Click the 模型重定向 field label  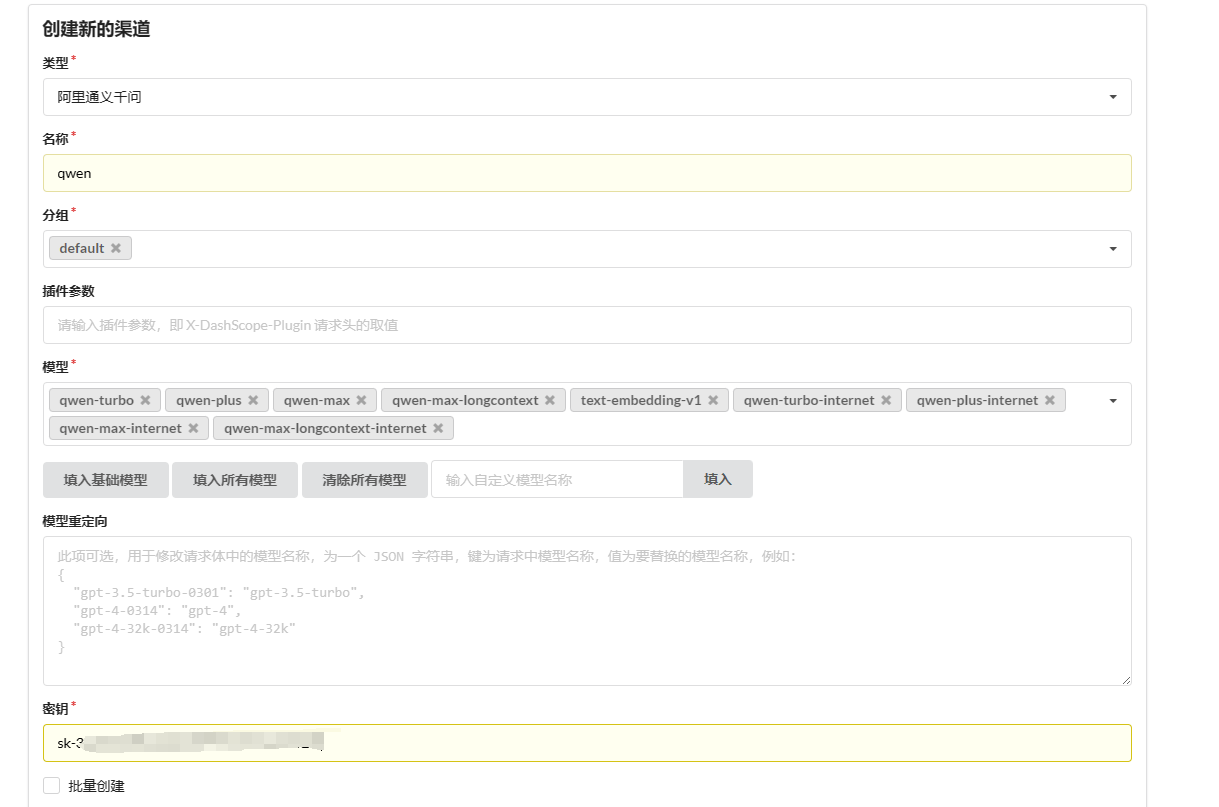click(x=76, y=521)
